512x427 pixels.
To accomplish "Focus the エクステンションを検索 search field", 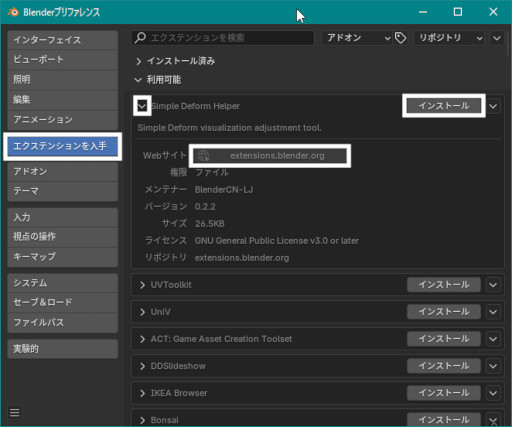I will pyautogui.click(x=223, y=38).
